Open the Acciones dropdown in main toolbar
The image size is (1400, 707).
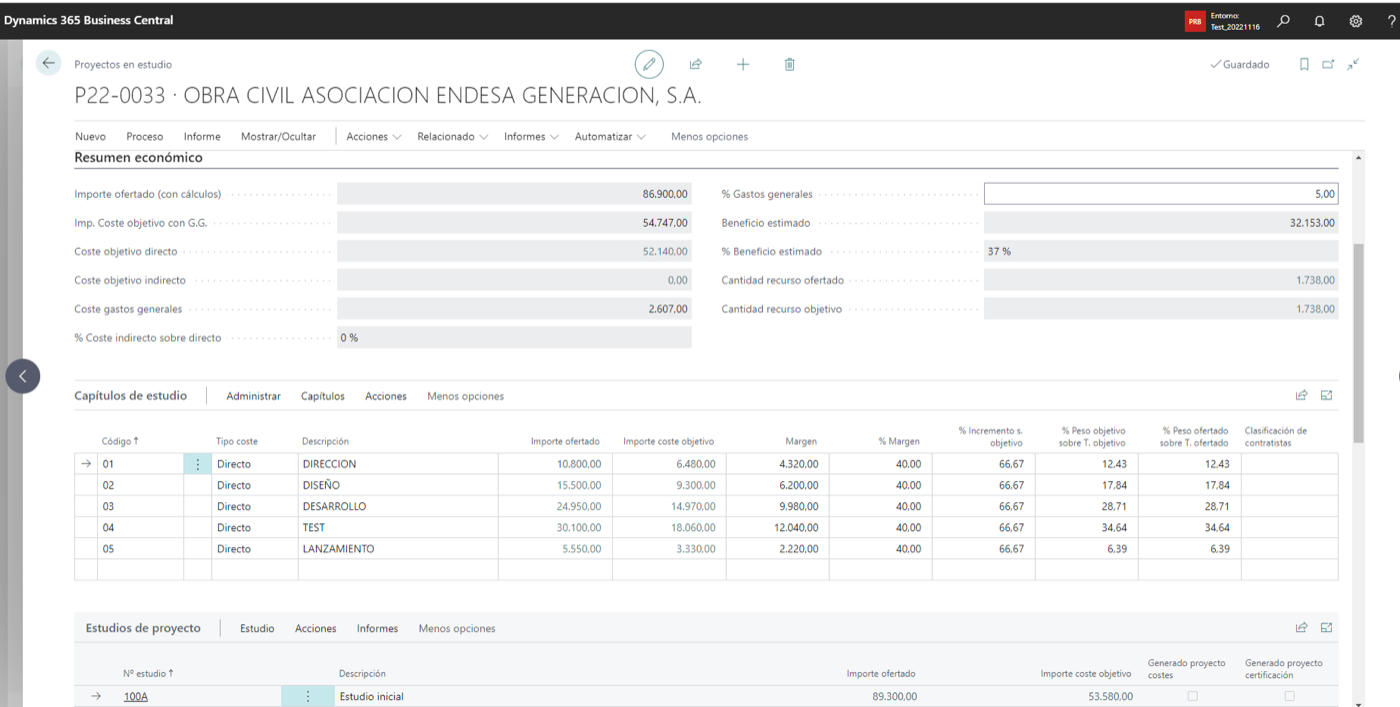374,137
